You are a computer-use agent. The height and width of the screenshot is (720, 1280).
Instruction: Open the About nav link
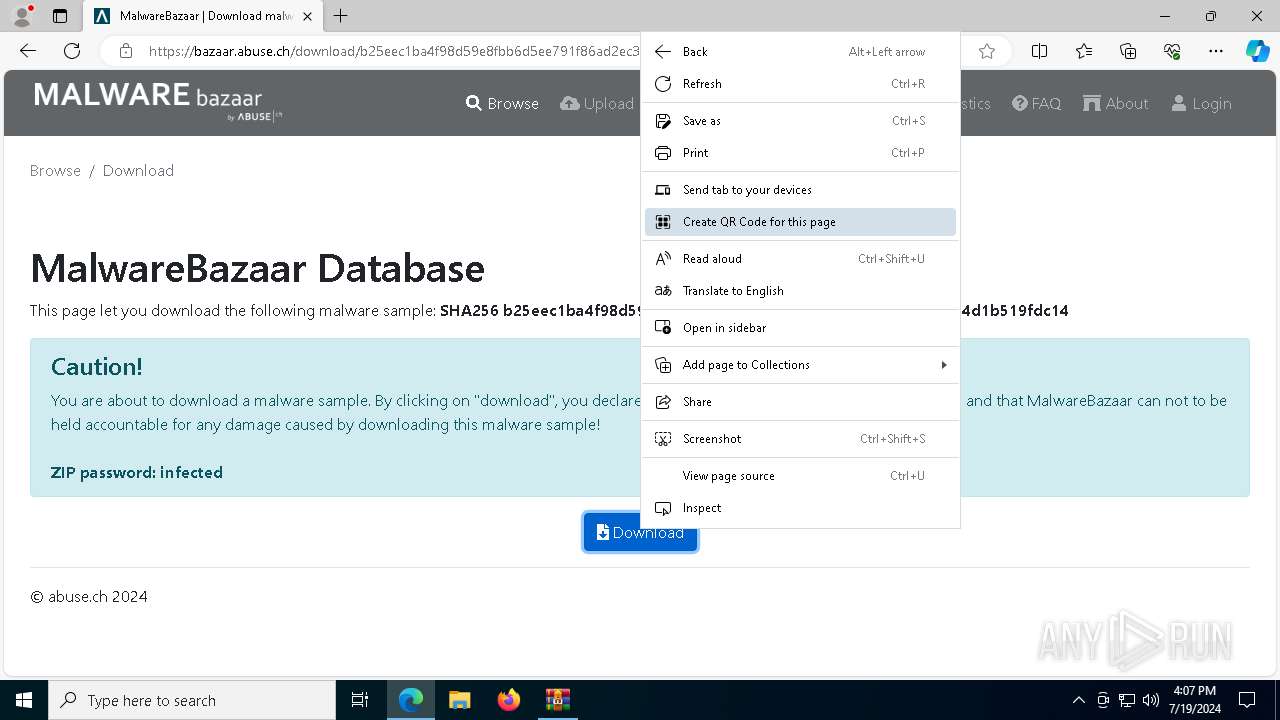tap(1115, 104)
